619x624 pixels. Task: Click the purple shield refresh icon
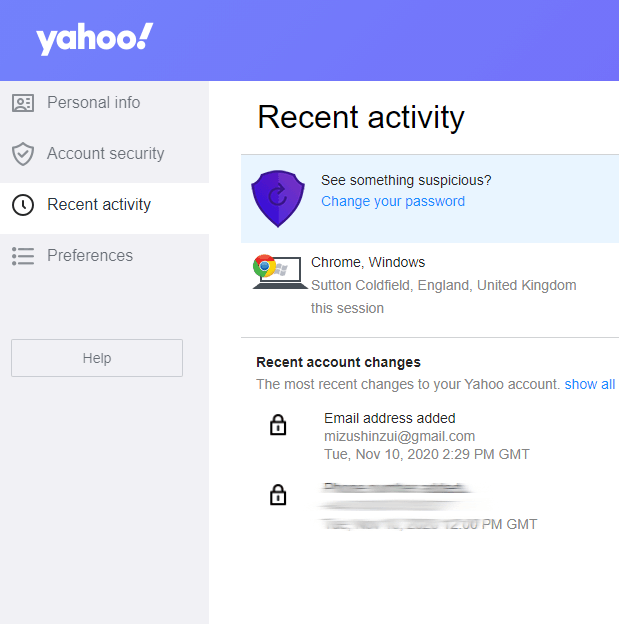(x=277, y=197)
